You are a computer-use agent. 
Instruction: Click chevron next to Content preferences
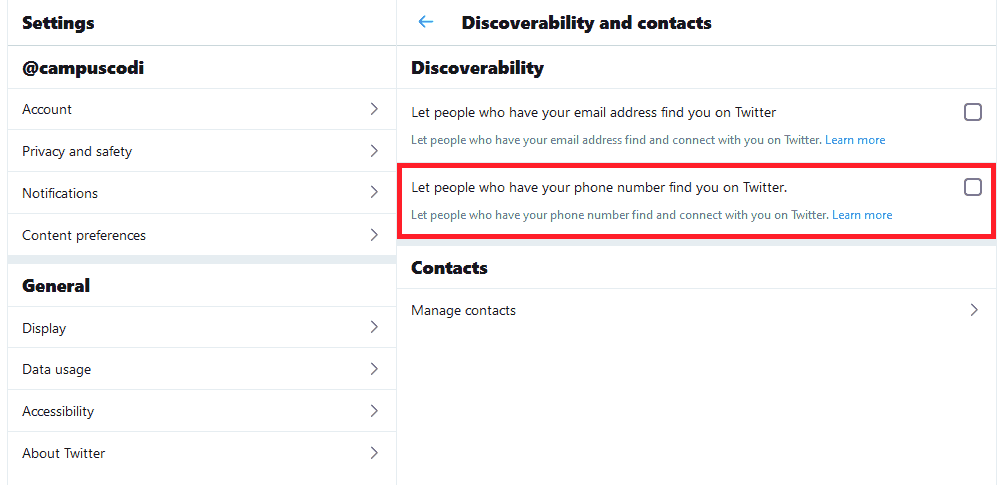(374, 235)
